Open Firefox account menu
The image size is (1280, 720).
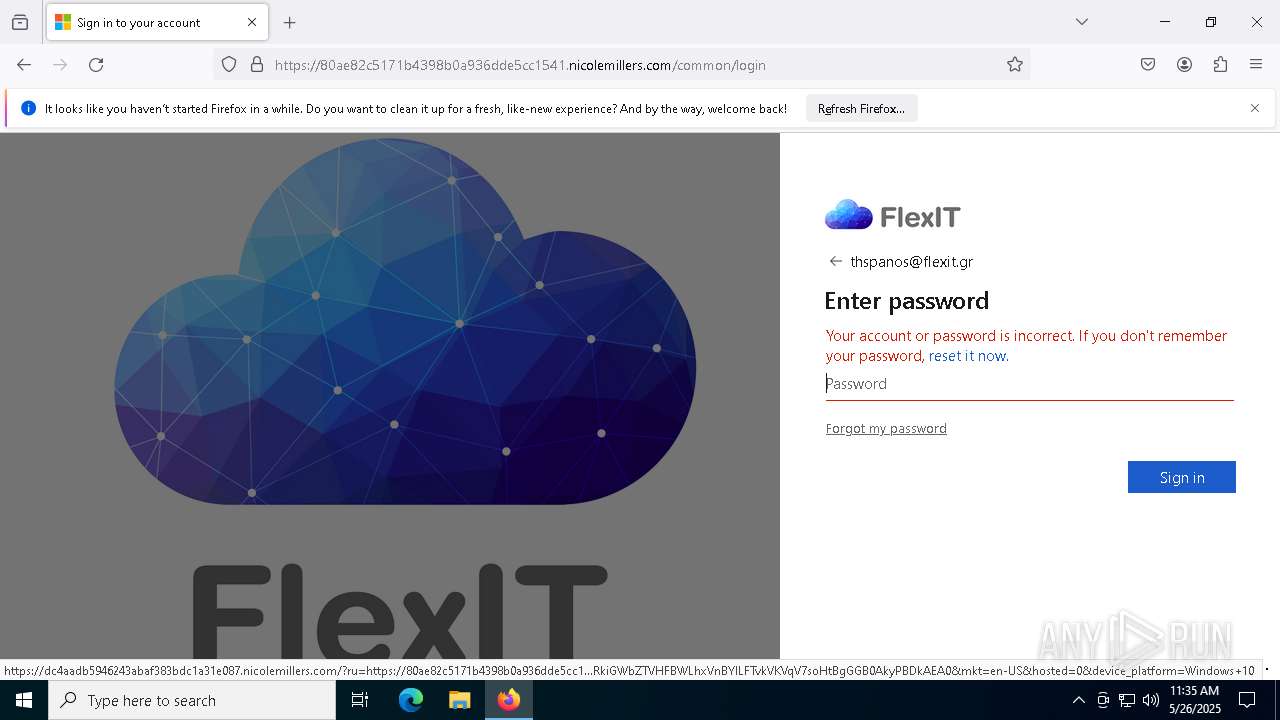pyautogui.click(x=1184, y=65)
